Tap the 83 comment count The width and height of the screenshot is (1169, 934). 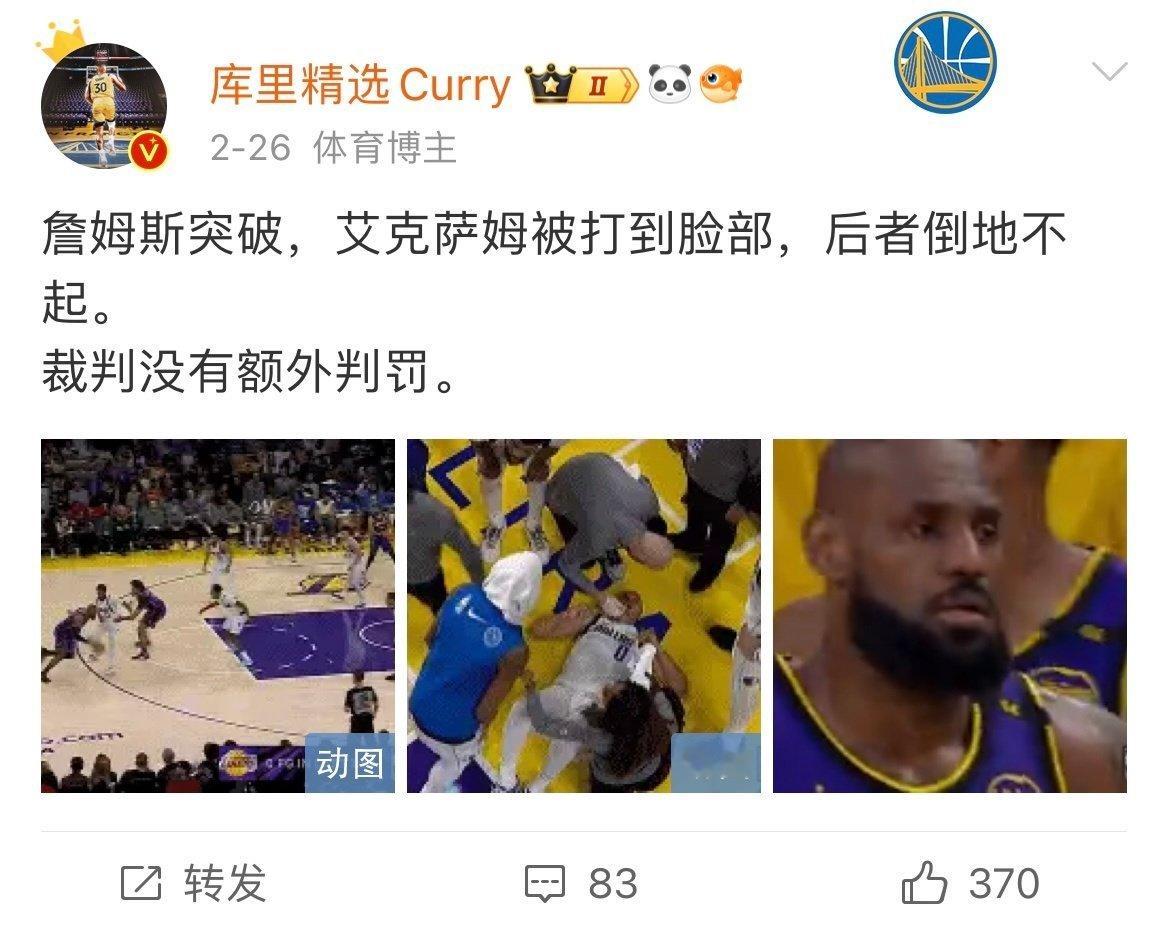click(x=613, y=884)
